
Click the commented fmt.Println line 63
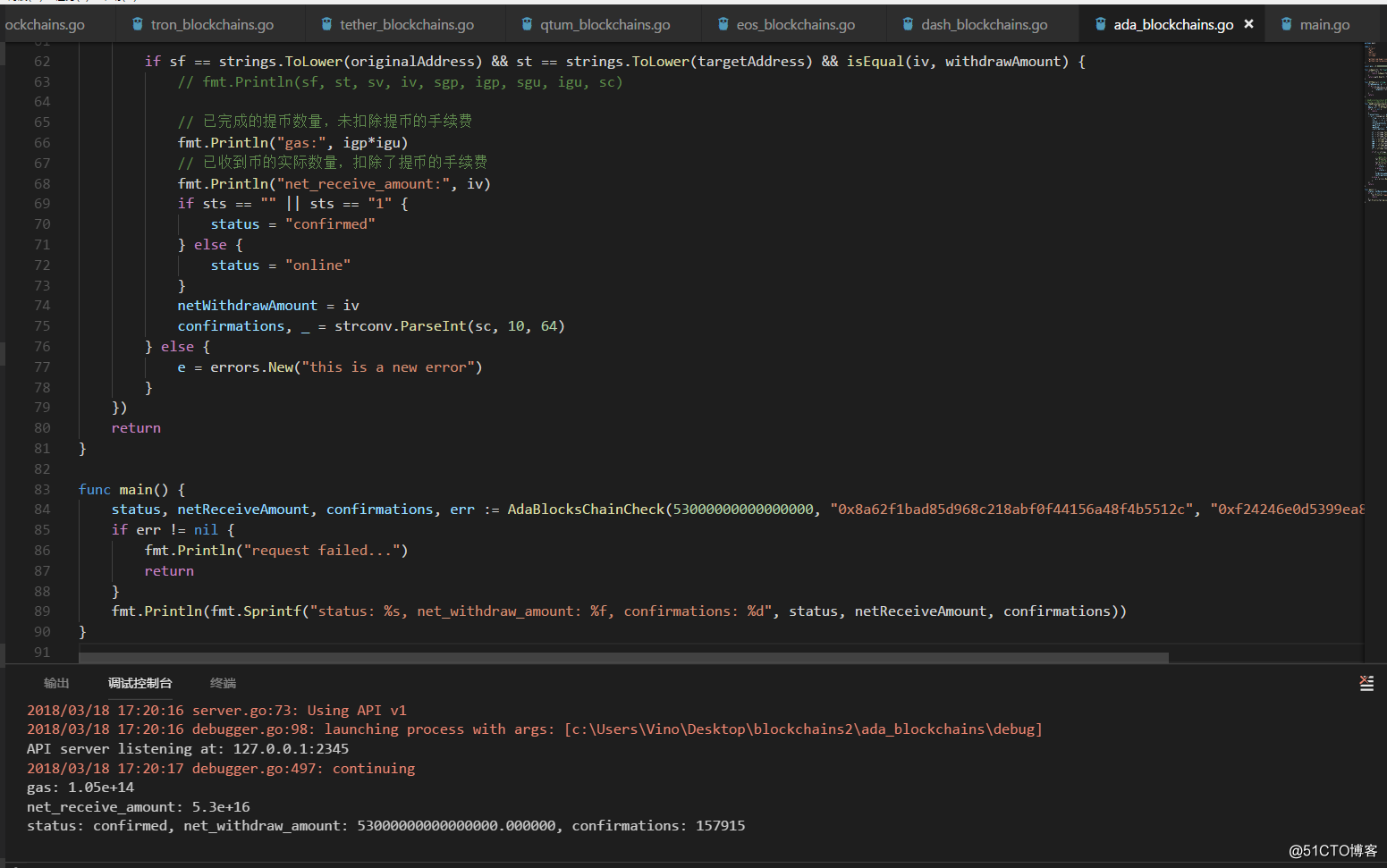[x=400, y=82]
